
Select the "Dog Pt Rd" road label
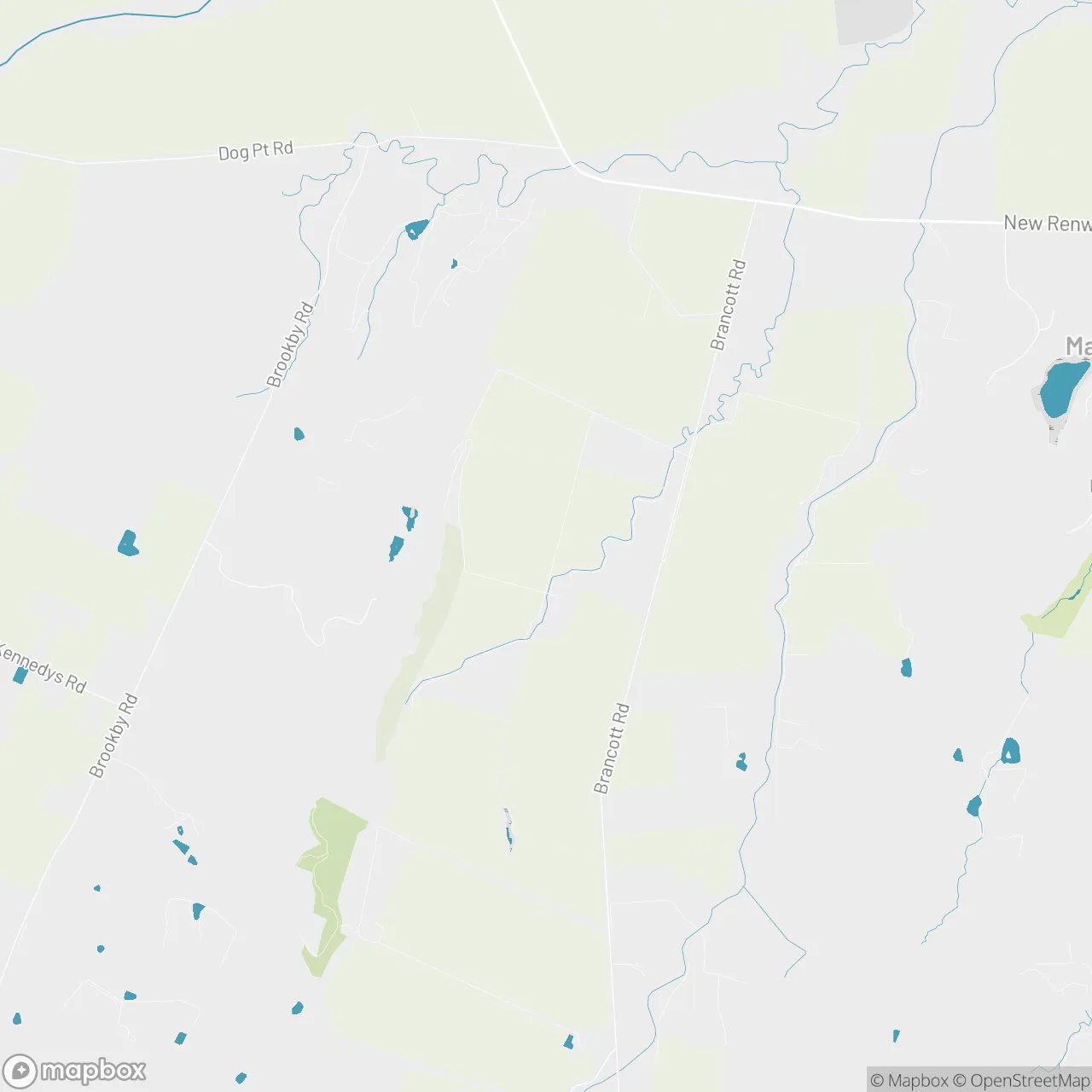click(256, 151)
